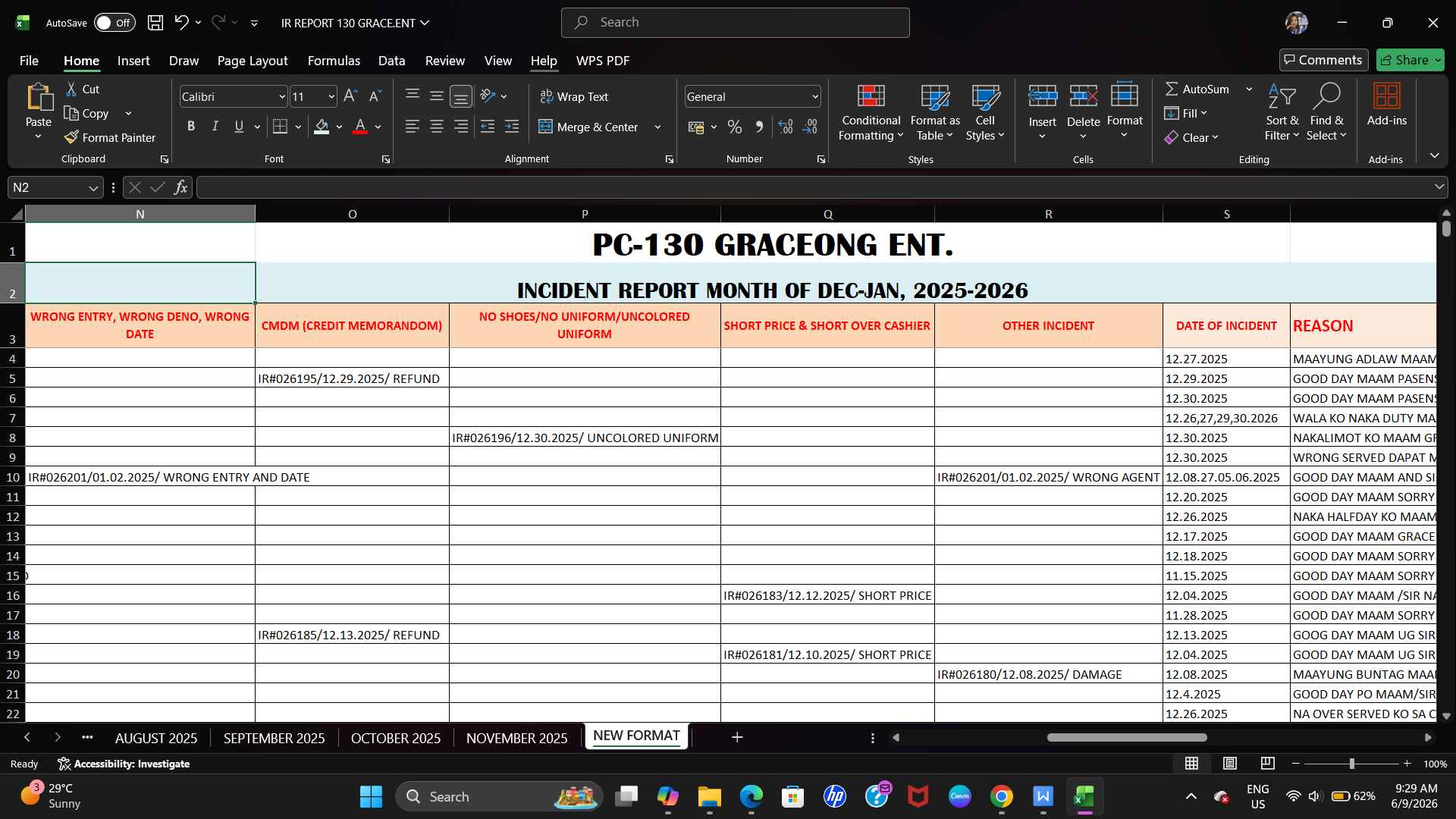Open the Calibri font name dropdown
The image size is (1456, 819).
coord(282,97)
